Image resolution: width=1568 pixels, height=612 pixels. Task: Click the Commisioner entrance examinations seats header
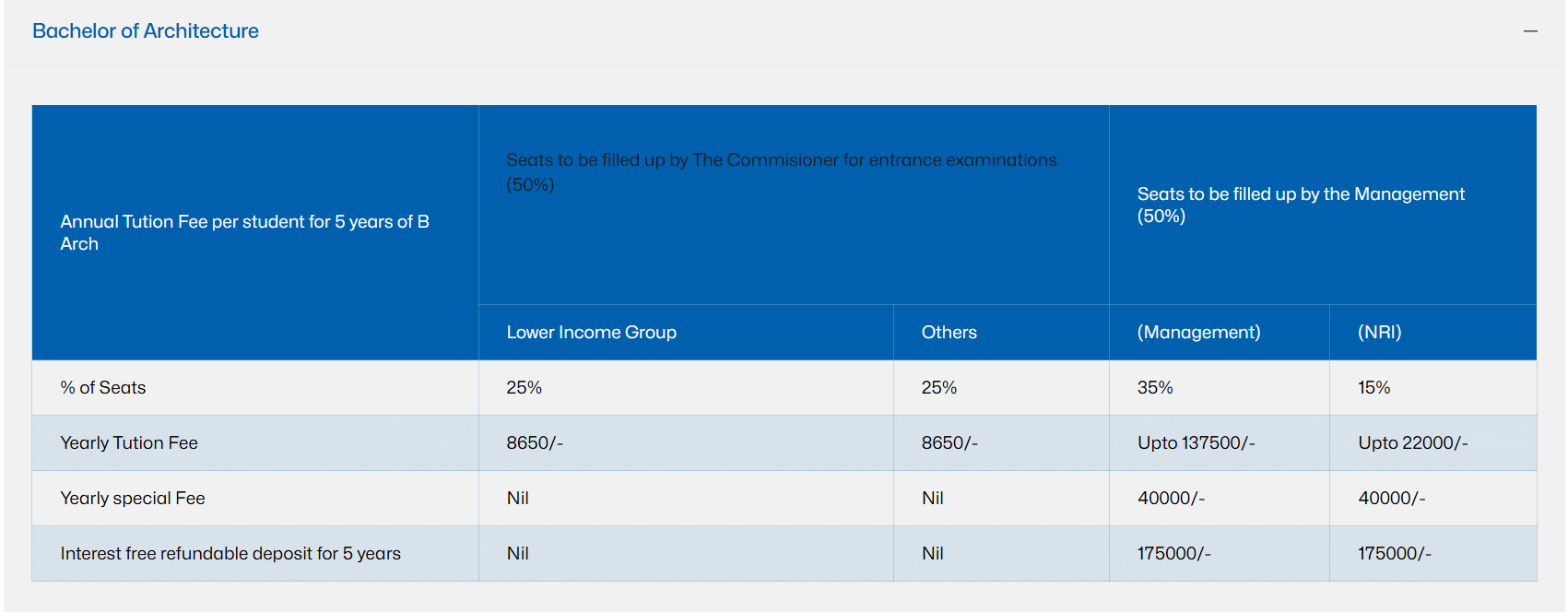coord(782,171)
